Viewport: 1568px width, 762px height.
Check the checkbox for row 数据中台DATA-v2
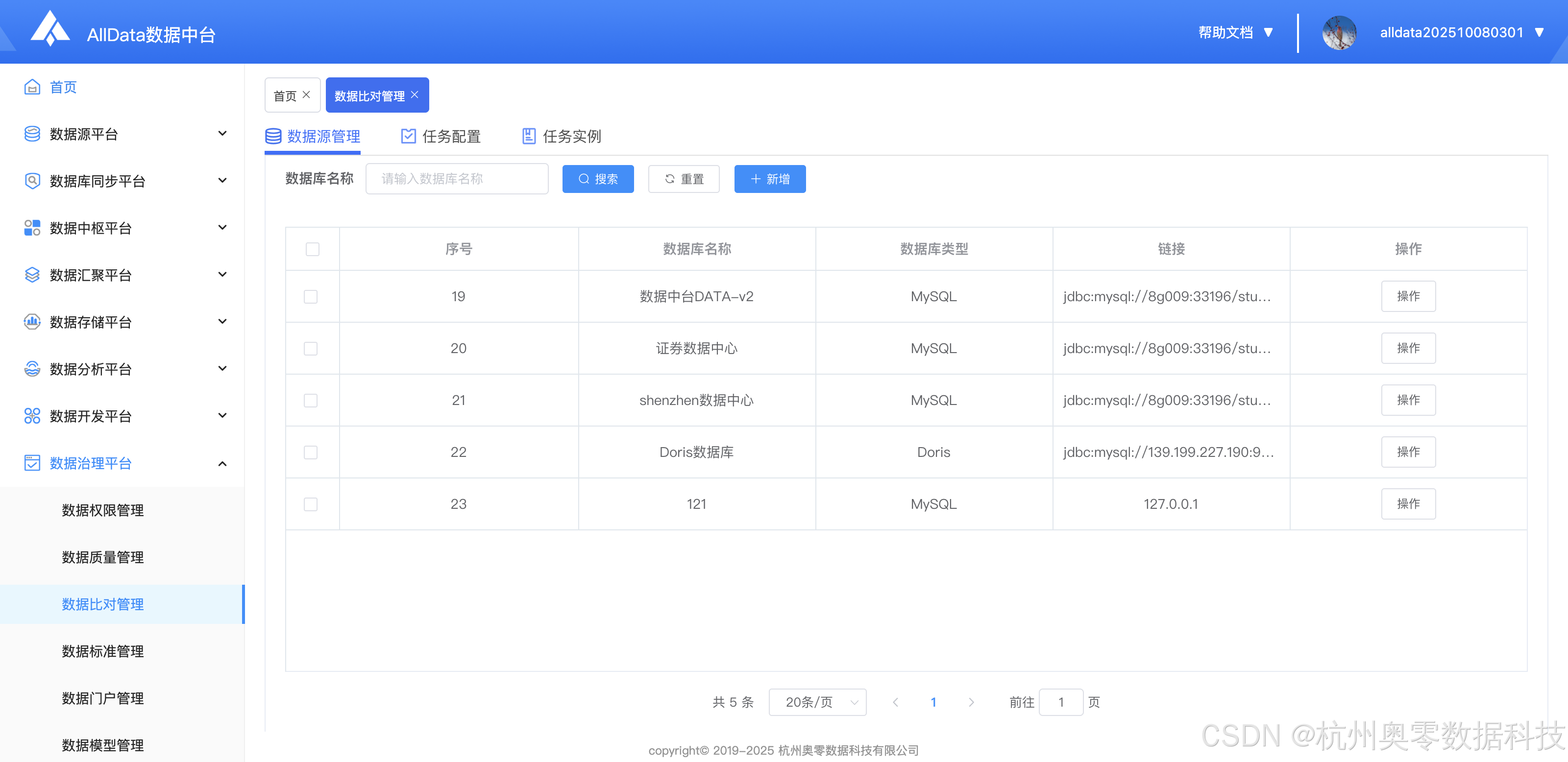[312, 296]
